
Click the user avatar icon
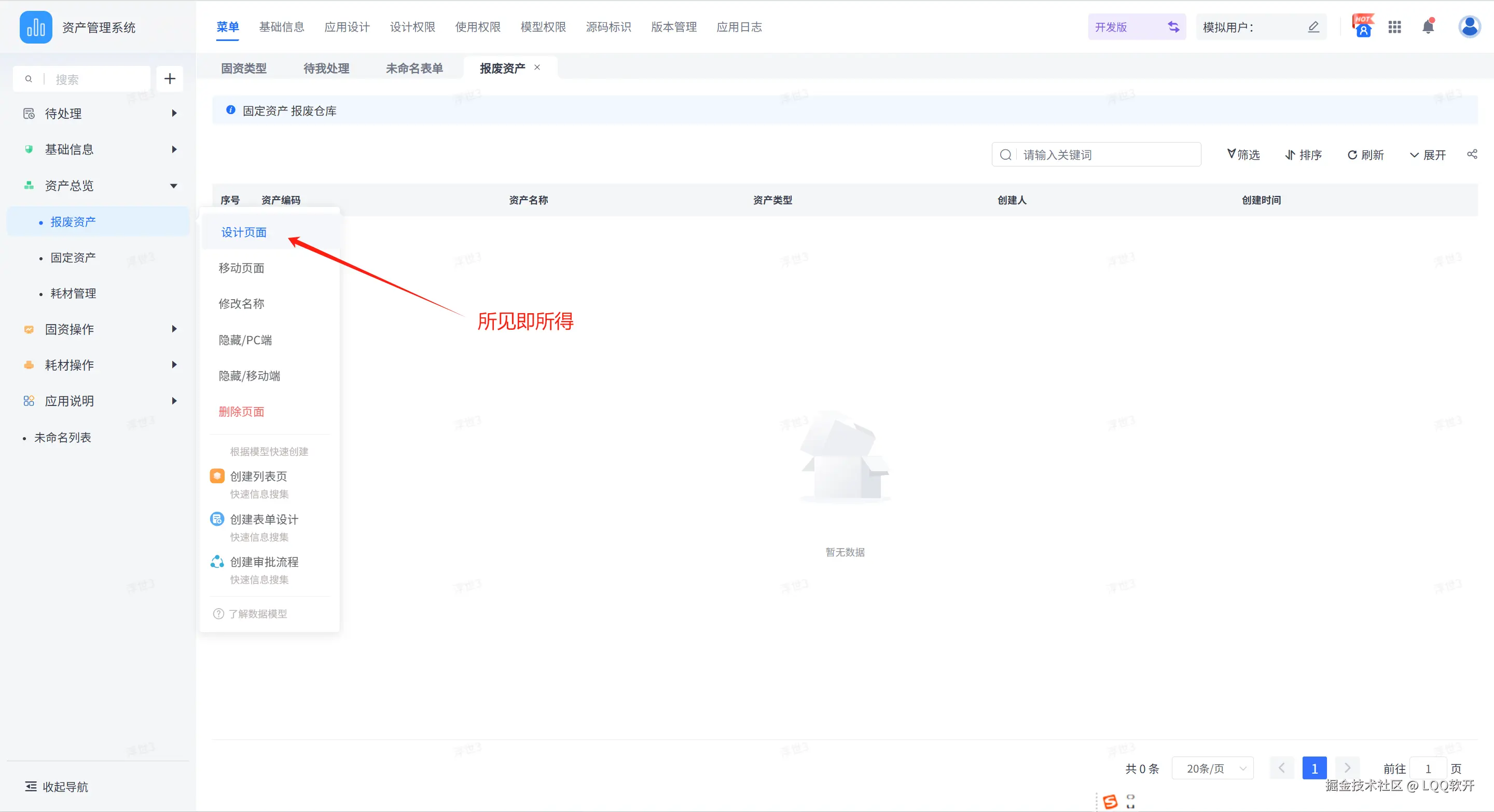click(1469, 26)
